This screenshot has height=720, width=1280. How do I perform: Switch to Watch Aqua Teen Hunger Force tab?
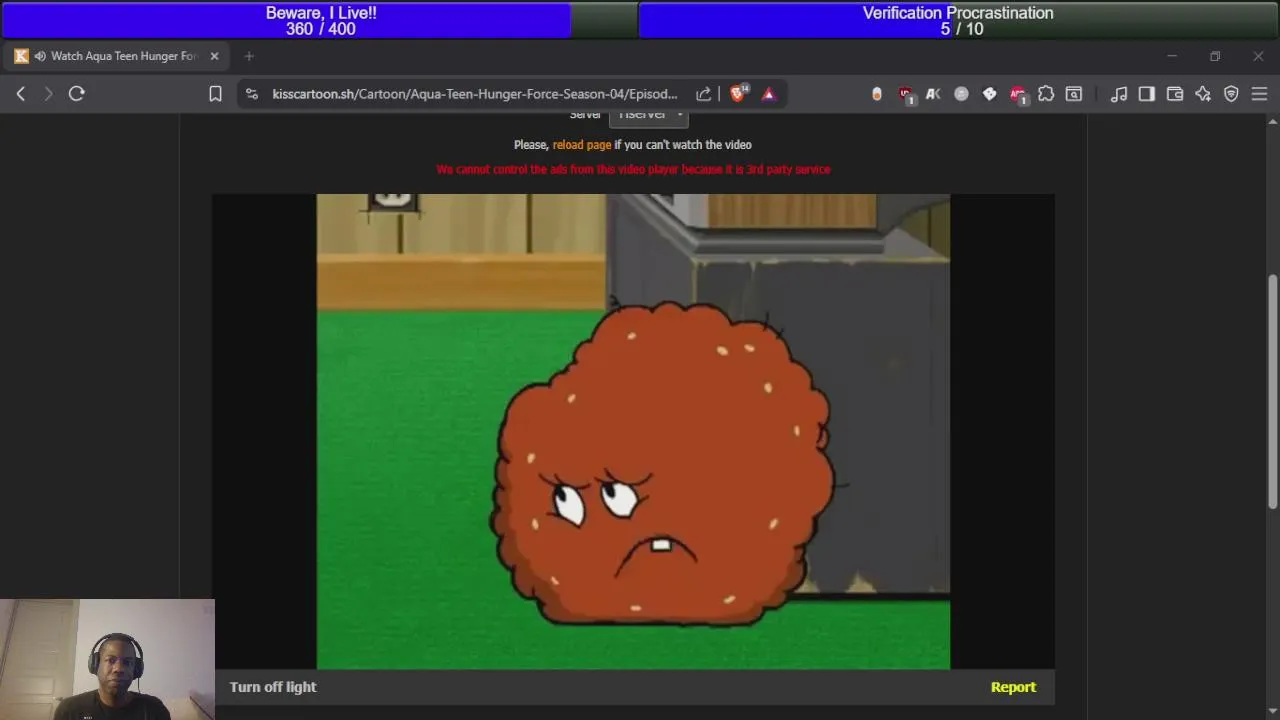(117, 56)
